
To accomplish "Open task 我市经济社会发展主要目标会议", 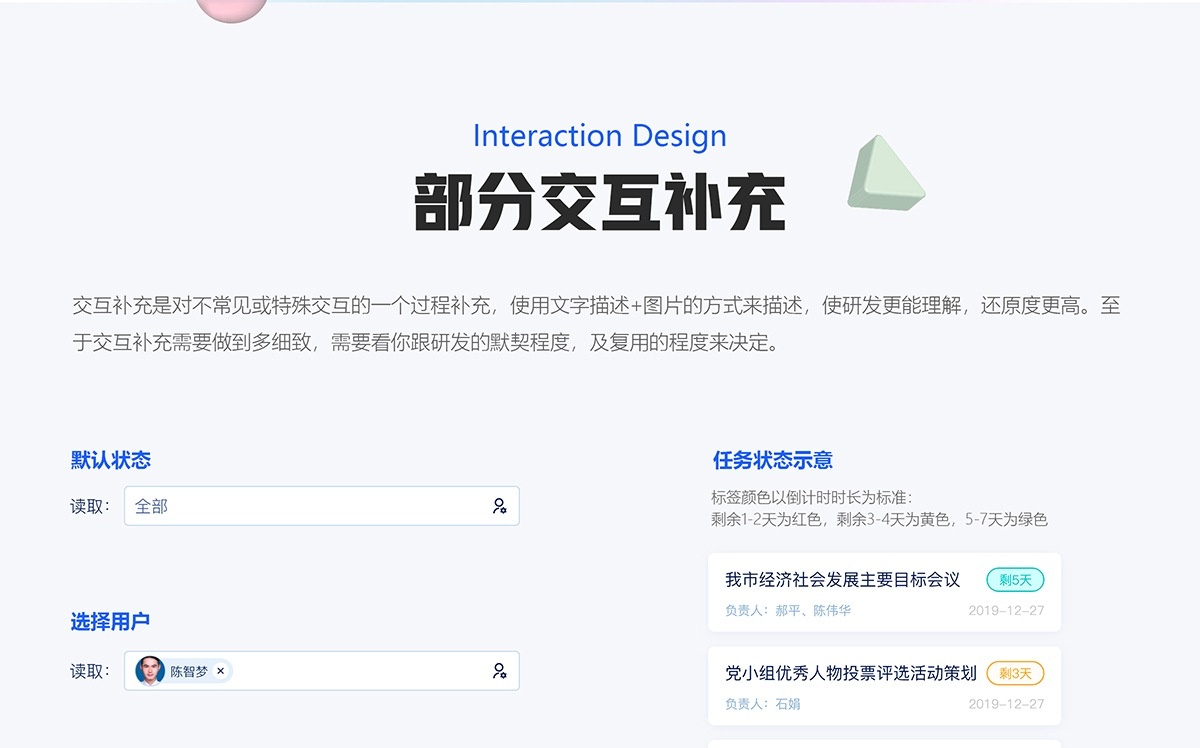I will coord(842,580).
